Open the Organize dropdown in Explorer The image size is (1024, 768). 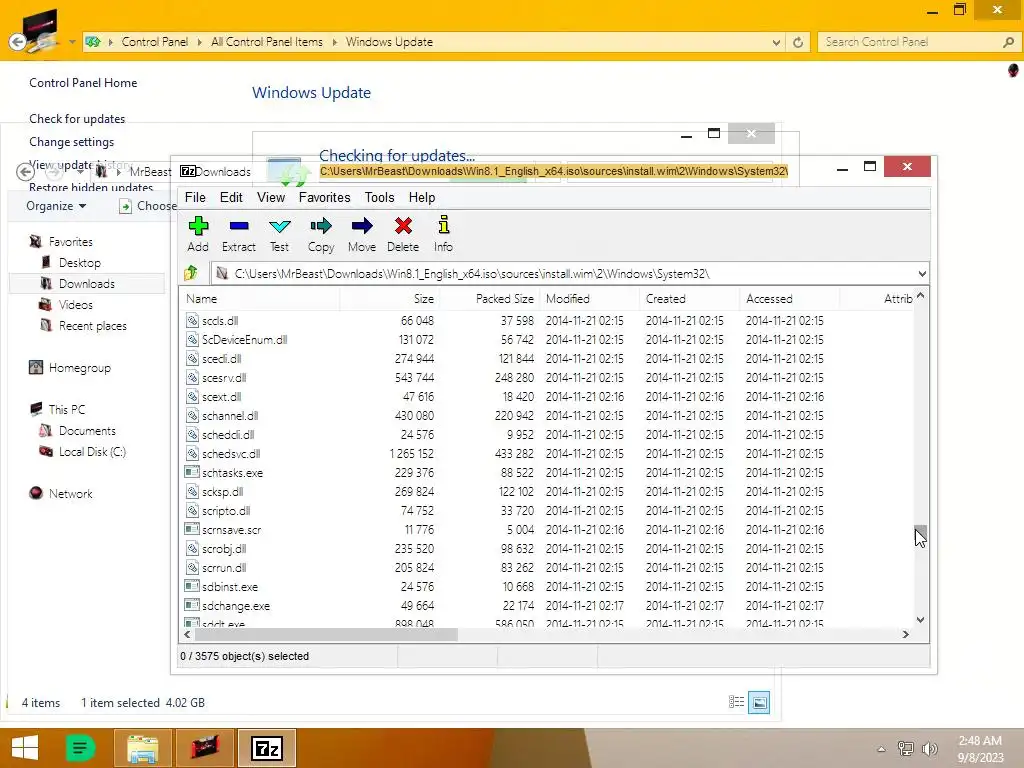pos(56,206)
